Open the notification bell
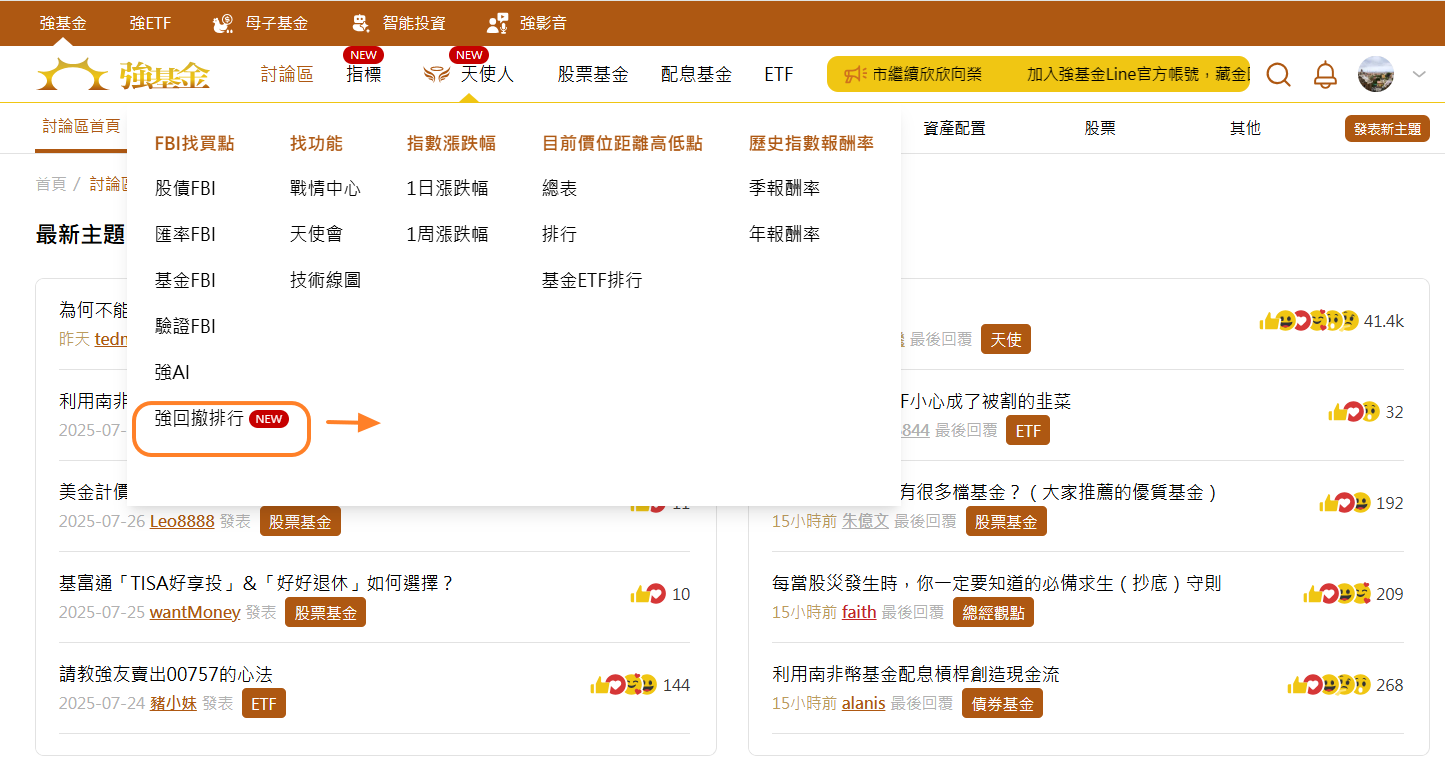The image size is (1445, 781). click(1325, 74)
